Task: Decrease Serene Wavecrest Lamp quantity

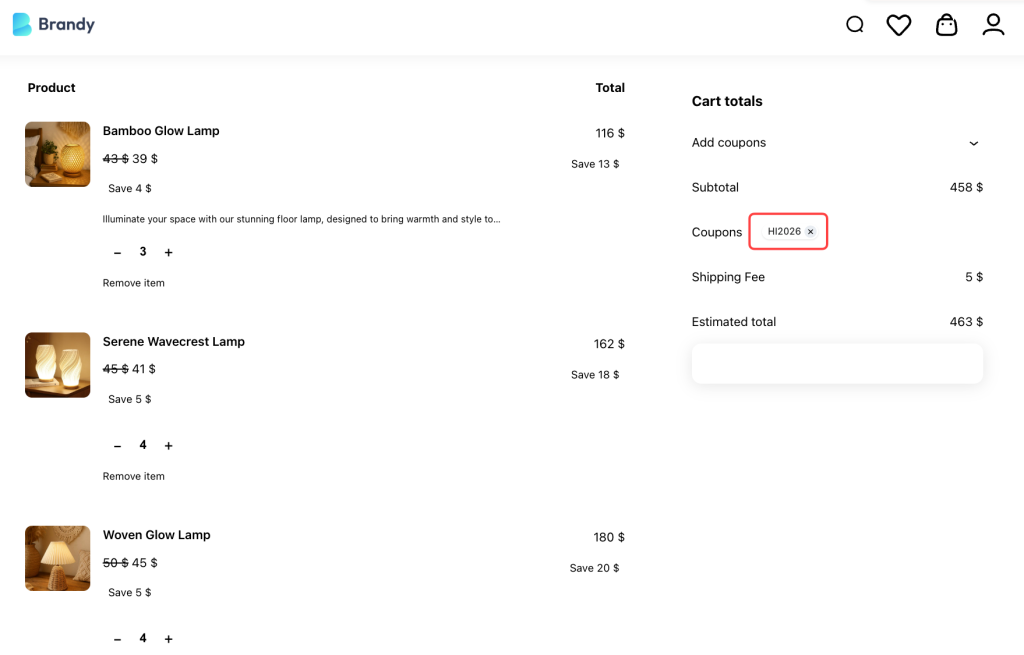Action: (117, 445)
